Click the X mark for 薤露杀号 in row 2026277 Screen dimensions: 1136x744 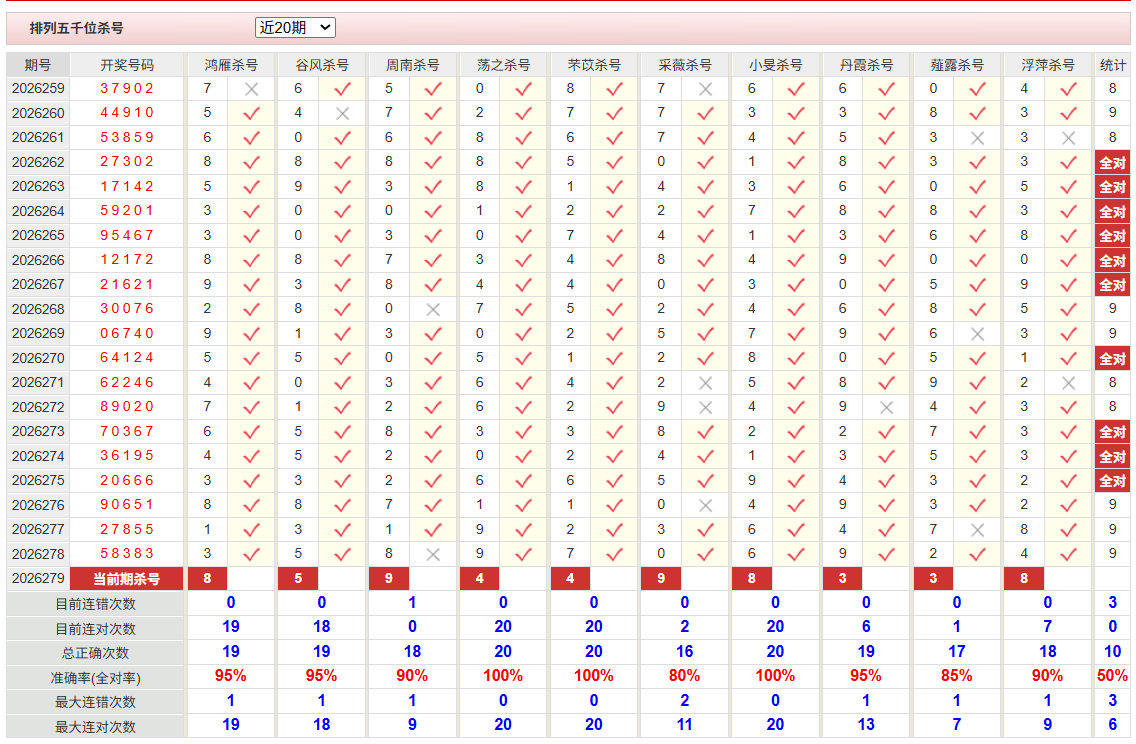977,530
